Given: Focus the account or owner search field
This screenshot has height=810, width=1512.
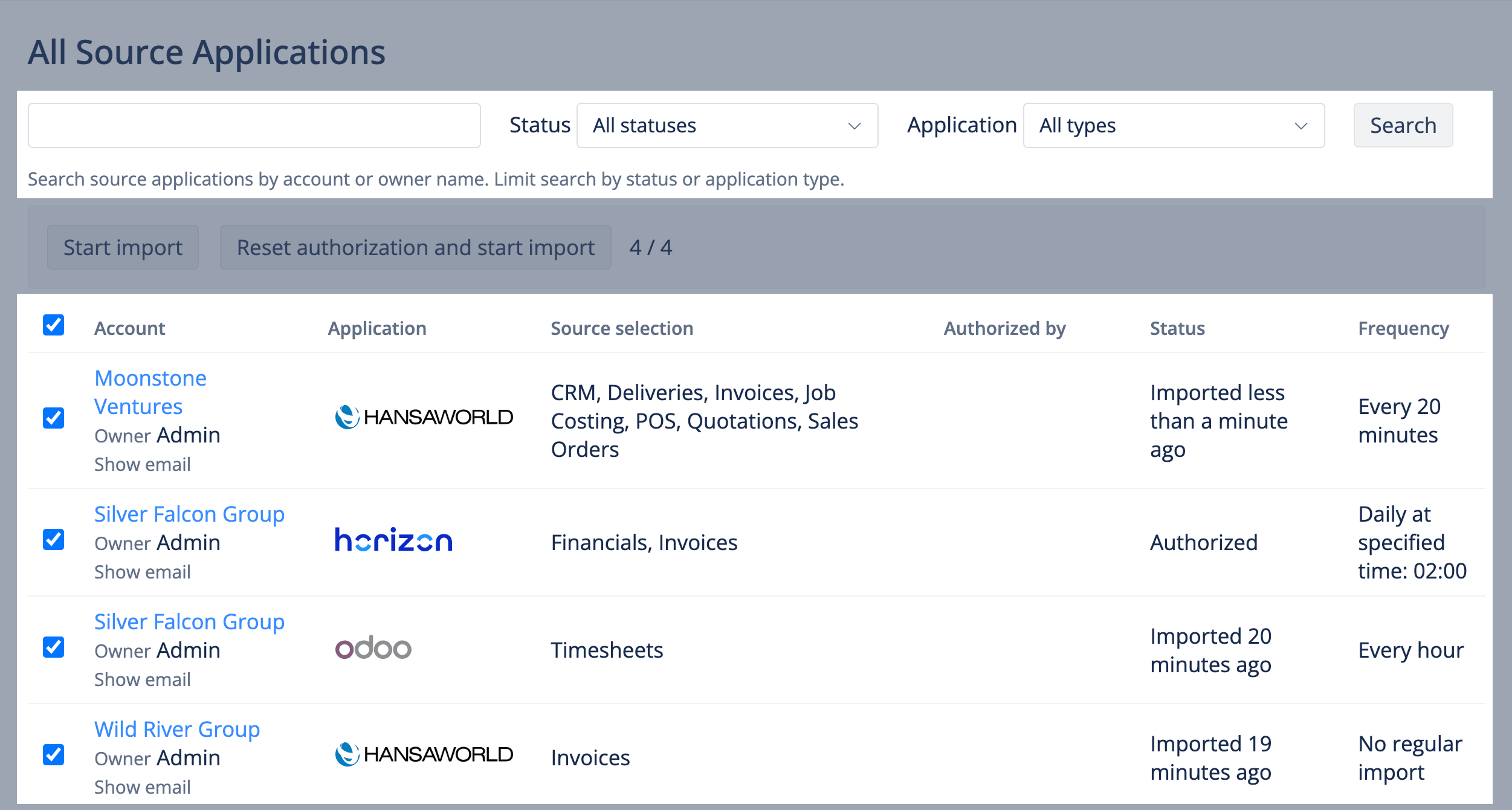Looking at the screenshot, I should (254, 126).
